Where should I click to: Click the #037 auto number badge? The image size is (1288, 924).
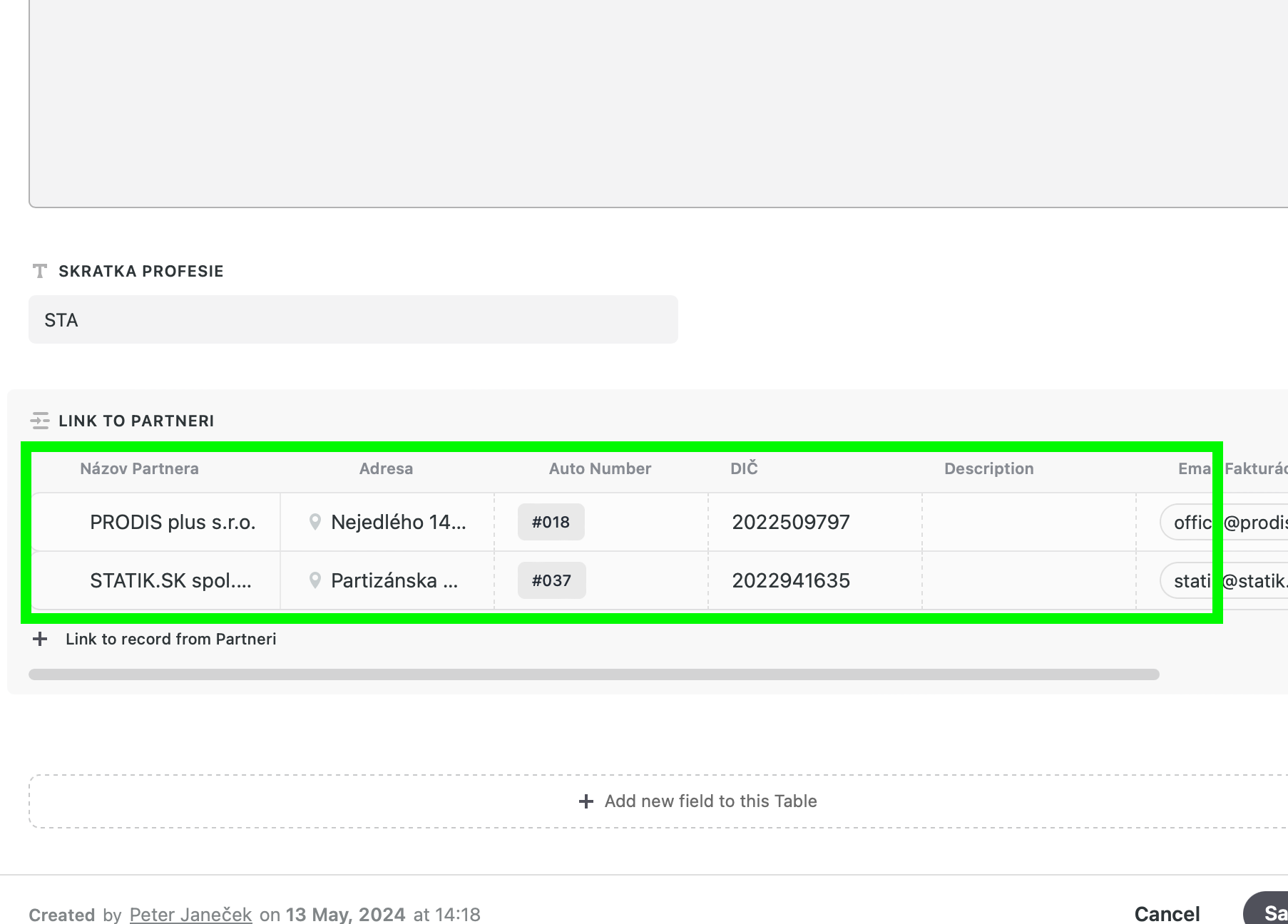(x=552, y=580)
